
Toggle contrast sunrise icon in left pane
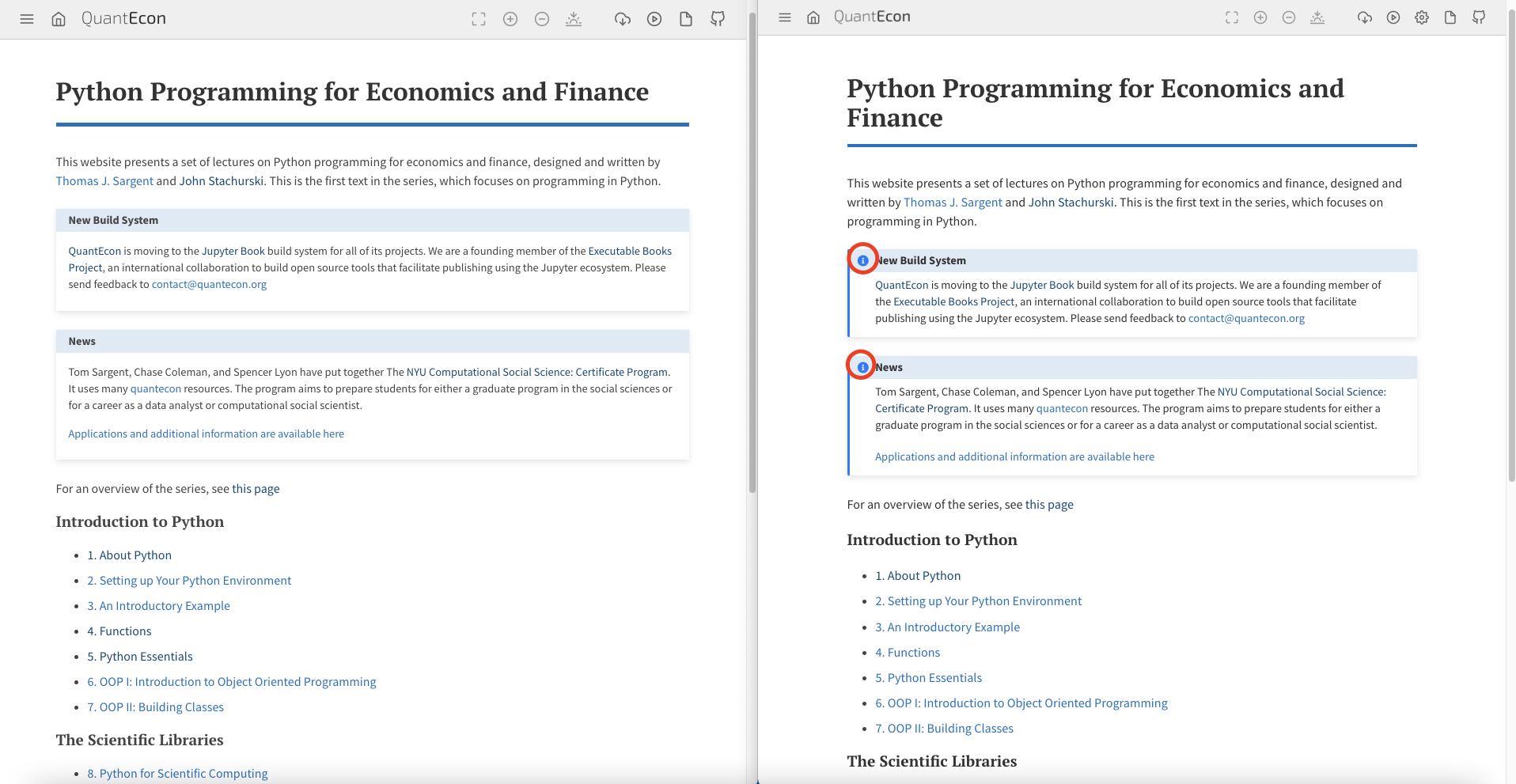coord(574,19)
